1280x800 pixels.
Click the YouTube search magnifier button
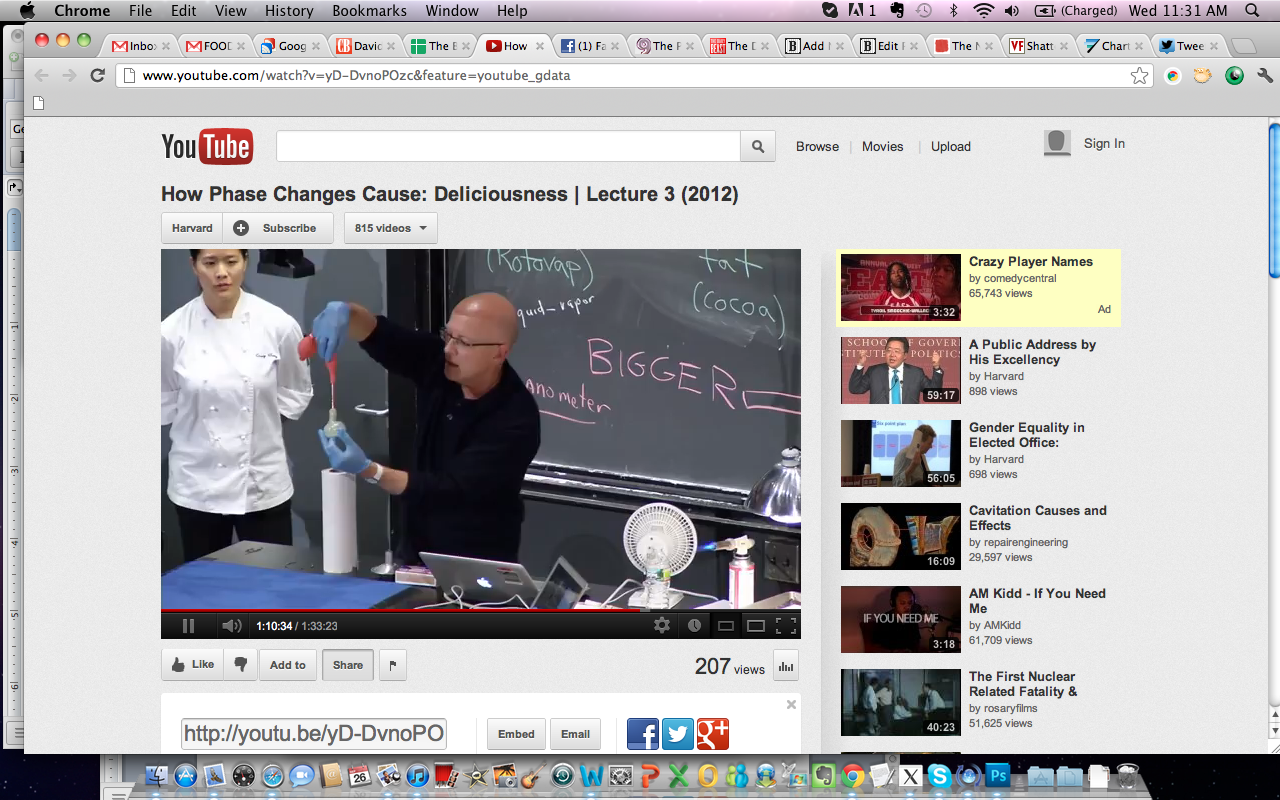point(758,146)
